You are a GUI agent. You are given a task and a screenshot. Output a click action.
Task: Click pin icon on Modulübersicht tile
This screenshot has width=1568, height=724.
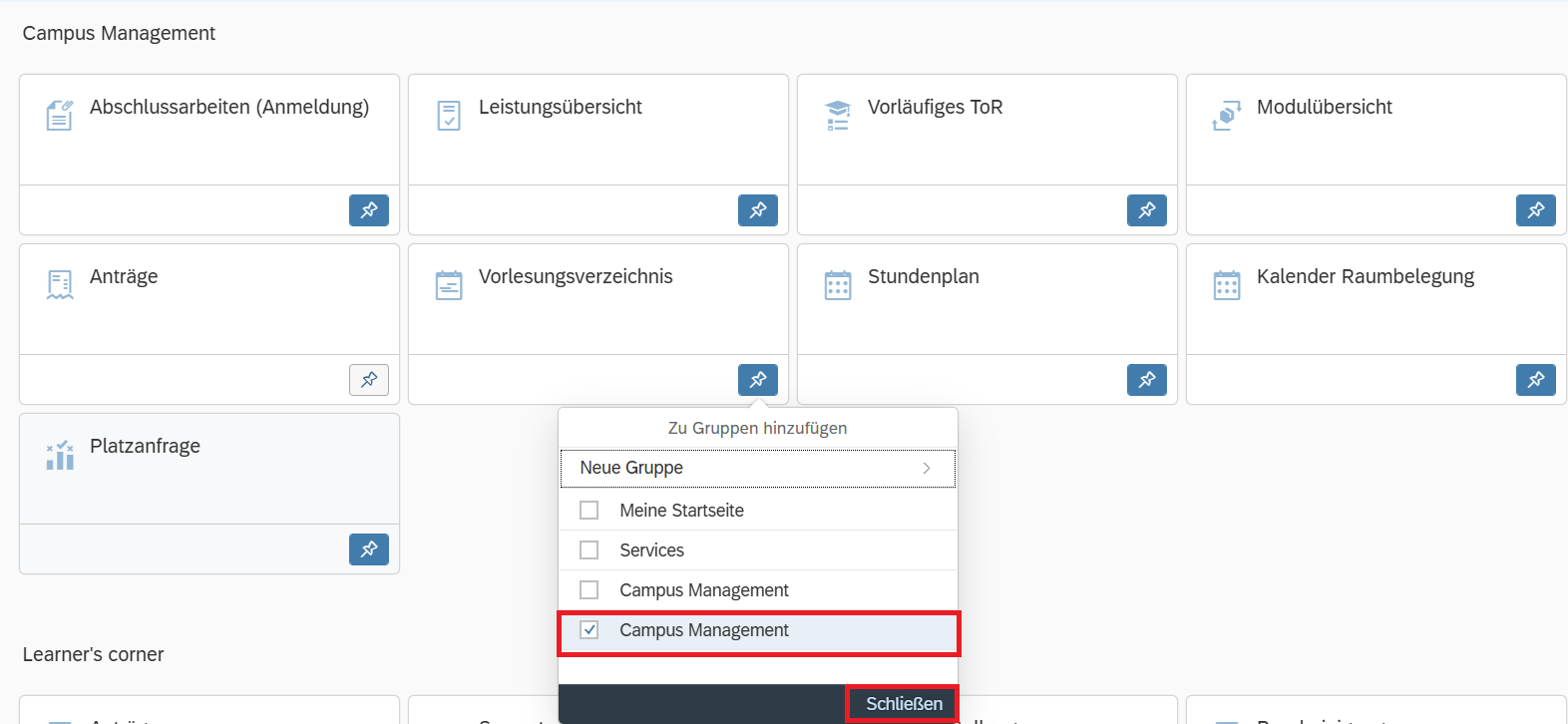tap(1536, 210)
